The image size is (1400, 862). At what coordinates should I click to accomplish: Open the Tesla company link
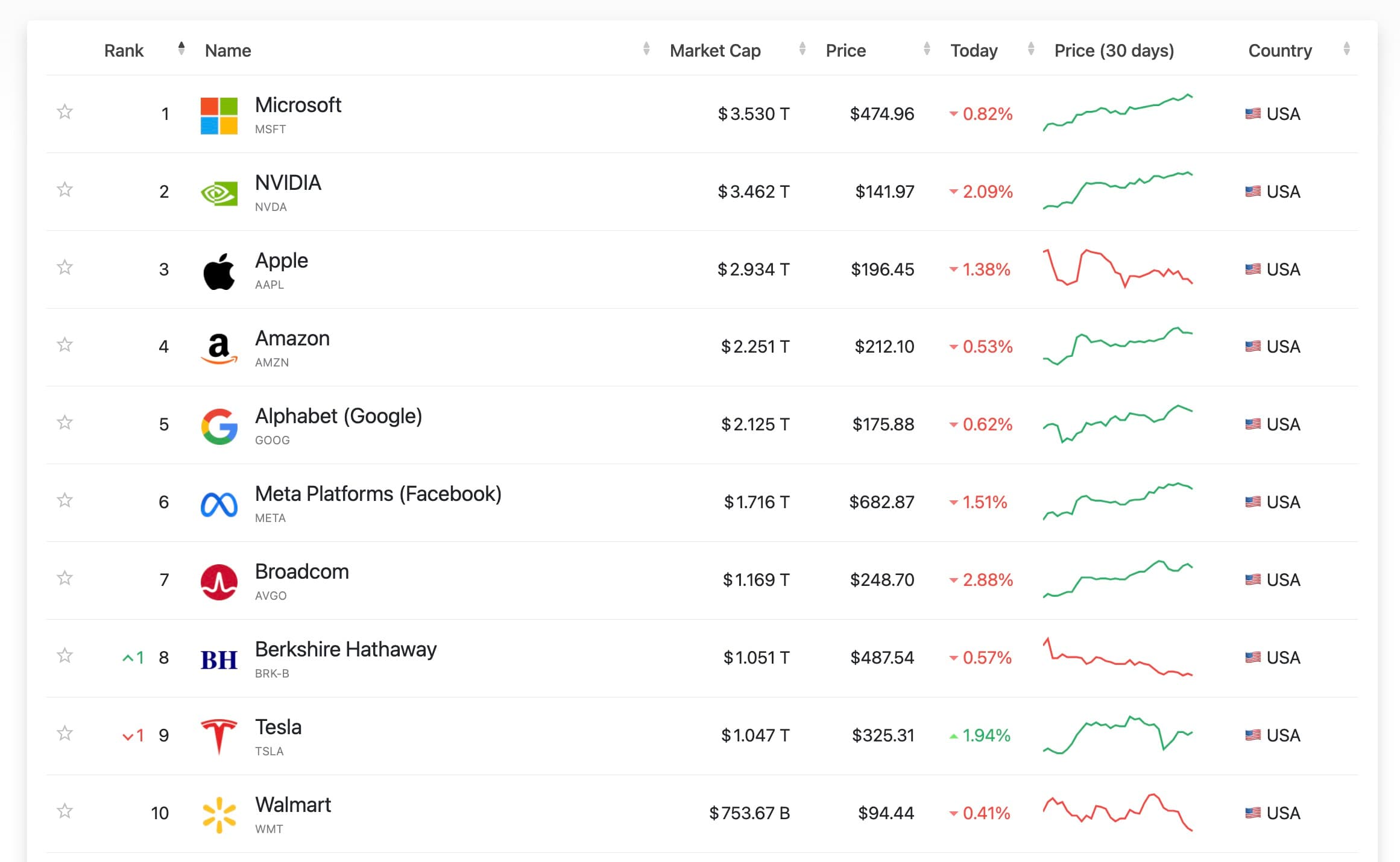[278, 727]
